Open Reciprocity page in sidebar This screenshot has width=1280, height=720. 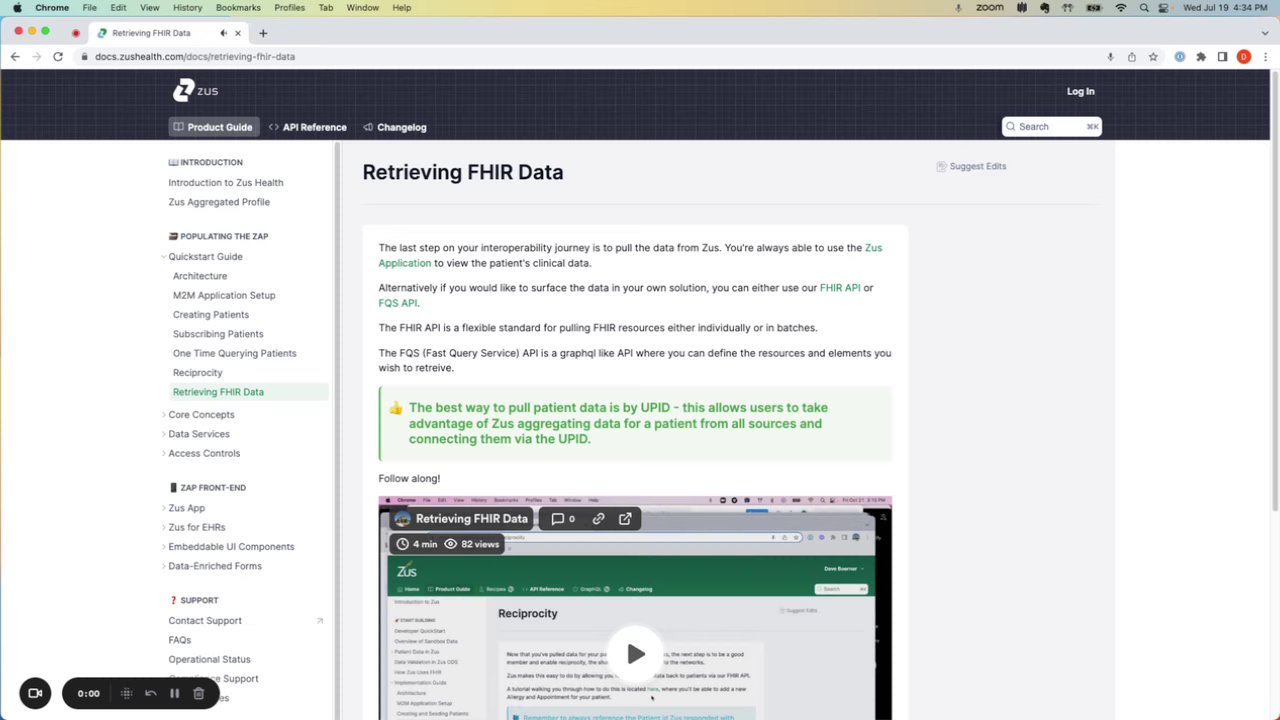(198, 373)
